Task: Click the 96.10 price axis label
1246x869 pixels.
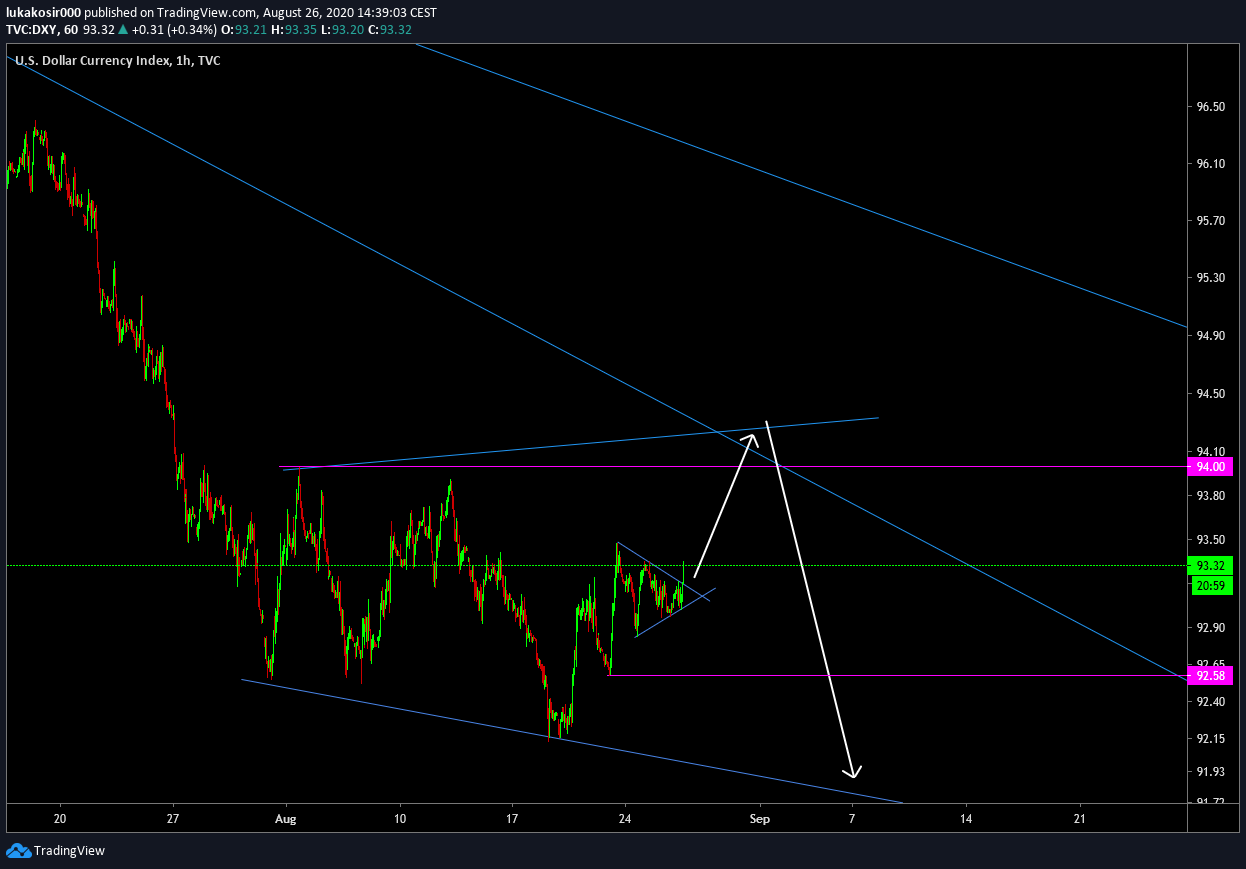Action: (1210, 163)
